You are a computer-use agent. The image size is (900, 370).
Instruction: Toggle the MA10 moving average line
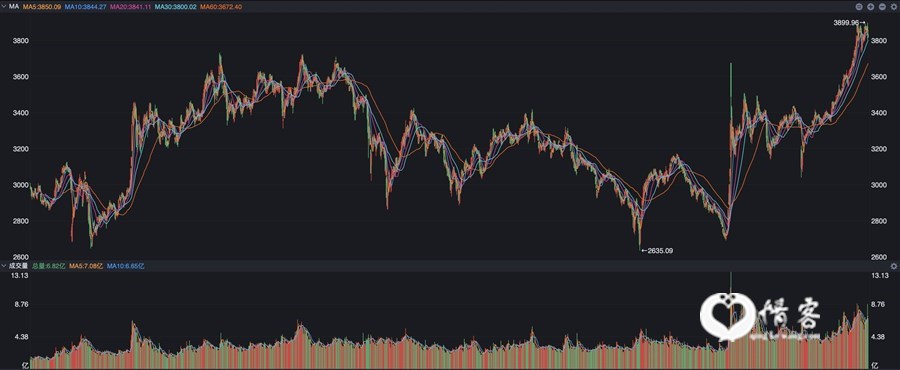tap(86, 6)
